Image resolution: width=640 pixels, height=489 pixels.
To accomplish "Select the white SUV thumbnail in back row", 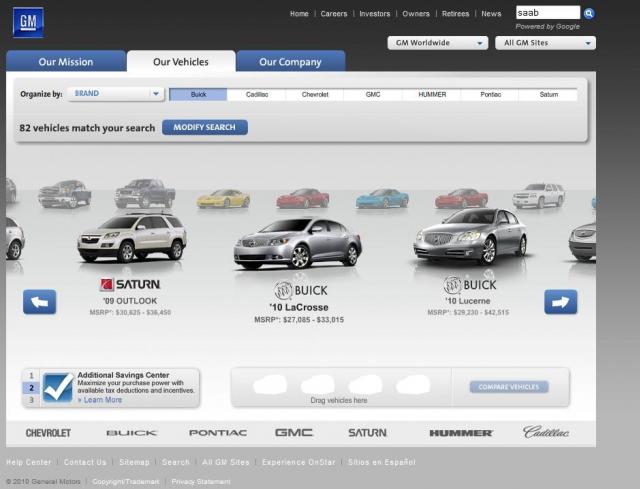I will [539, 196].
